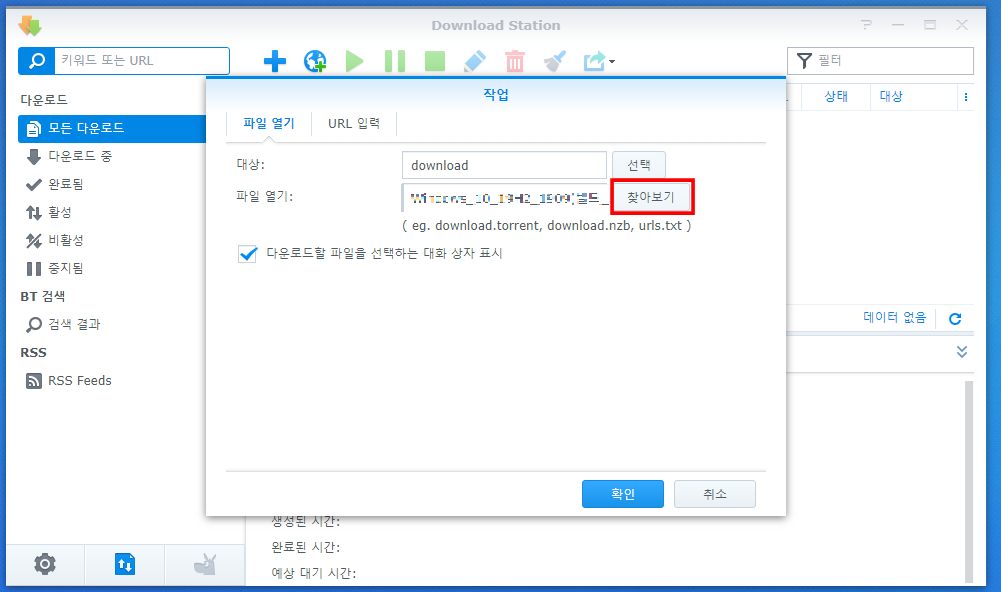This screenshot has height=592, width=1001.
Task: Click the greyed rabbit icon at the bottom
Action: [205, 565]
